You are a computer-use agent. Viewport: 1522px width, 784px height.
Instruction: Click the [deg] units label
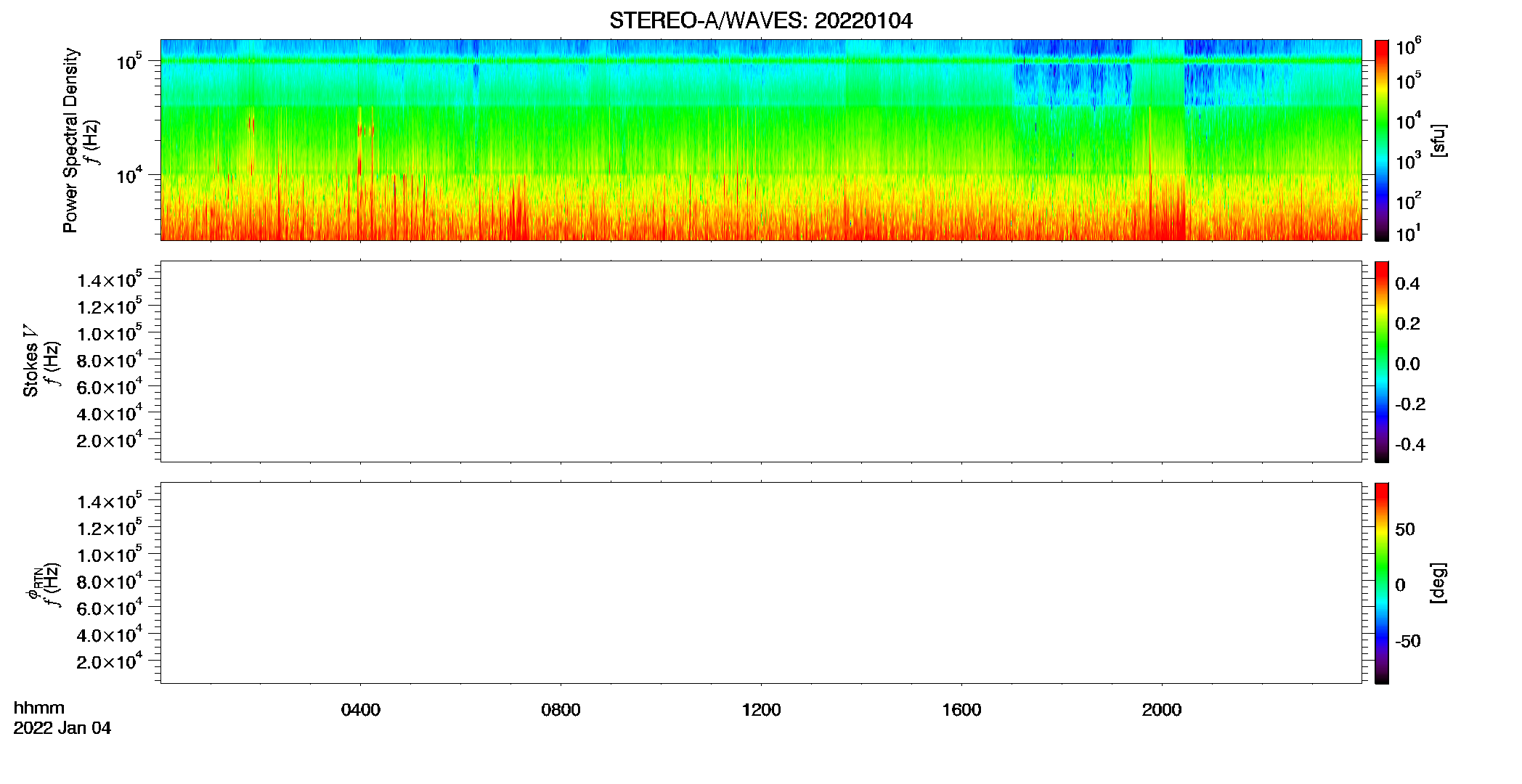click(x=1438, y=583)
